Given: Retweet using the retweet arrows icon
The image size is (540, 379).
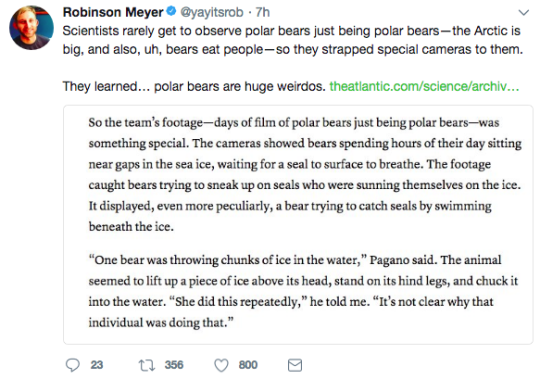Looking at the screenshot, I should [x=147, y=365].
